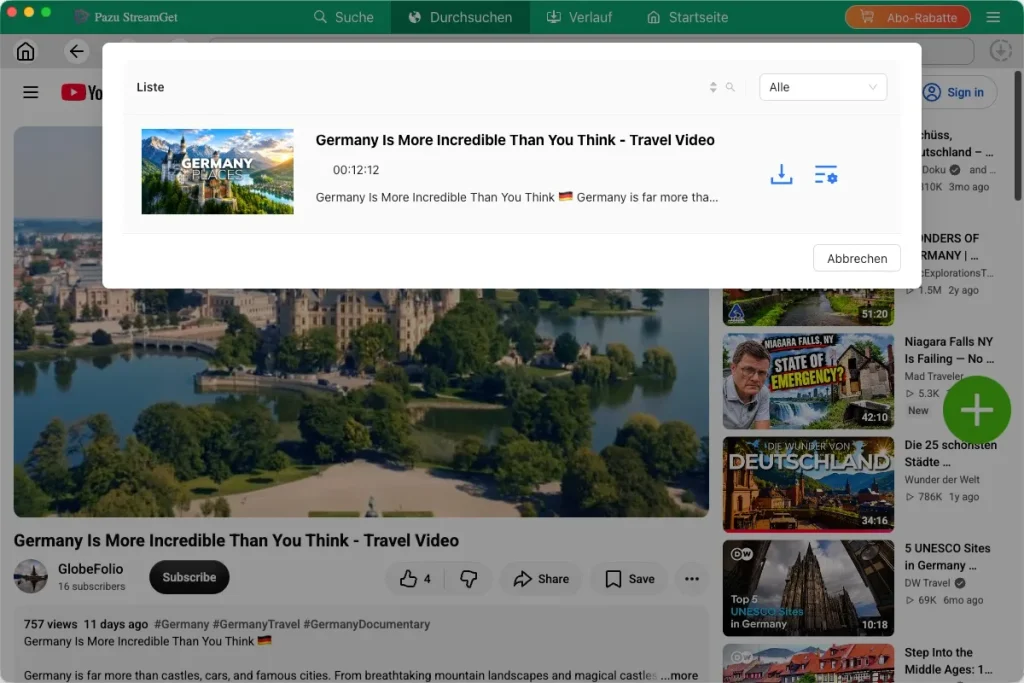Image resolution: width=1024 pixels, height=683 pixels.
Task: Sign in to YouTube
Action: click(954, 92)
